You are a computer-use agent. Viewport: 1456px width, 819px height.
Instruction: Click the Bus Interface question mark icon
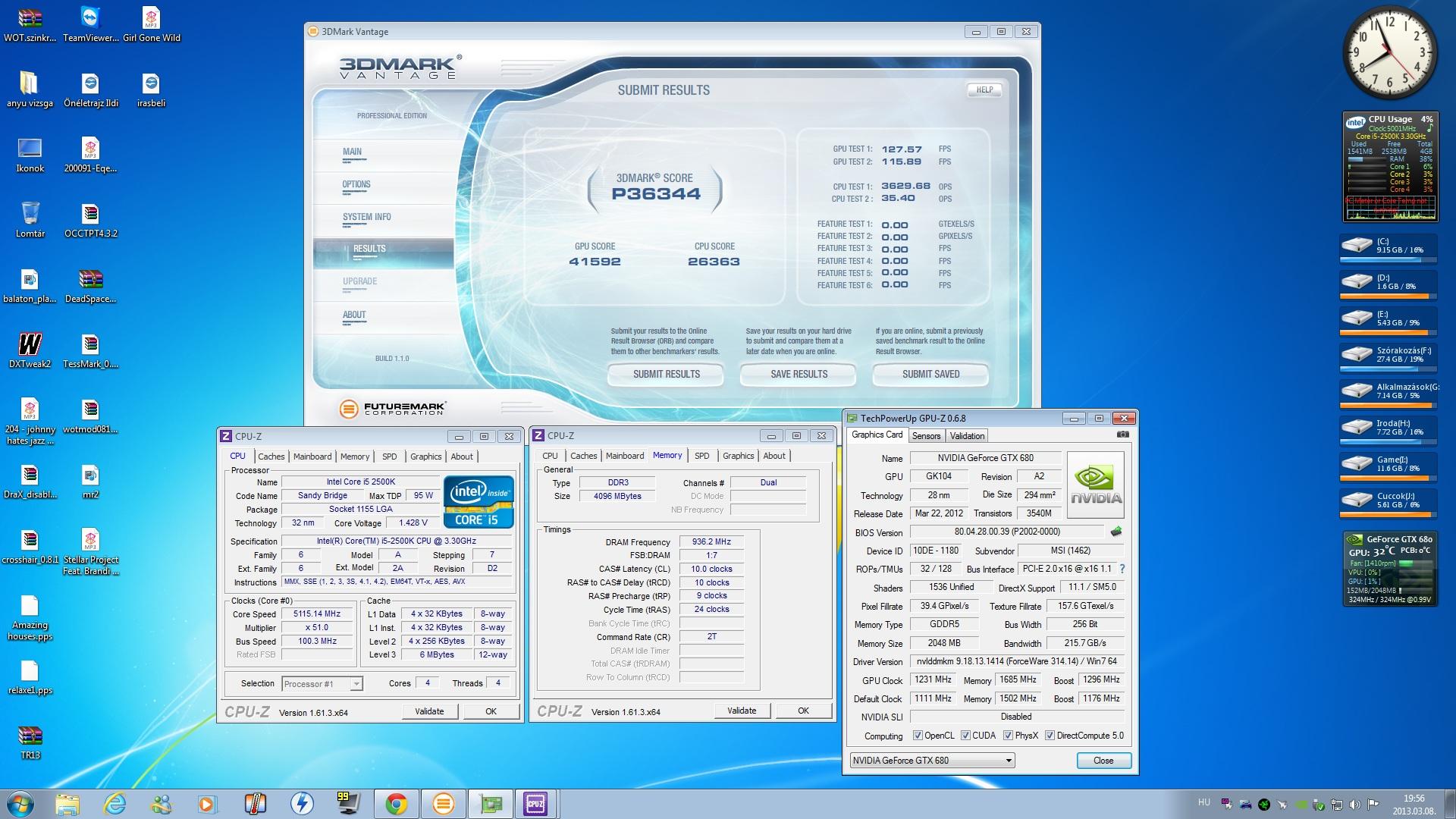[x=1122, y=569]
